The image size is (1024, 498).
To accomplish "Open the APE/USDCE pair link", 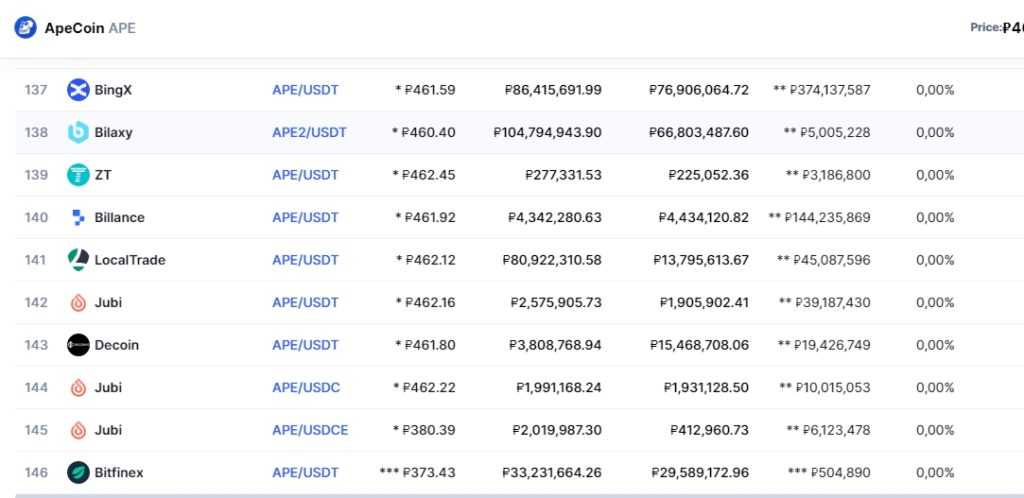I will [x=310, y=430].
